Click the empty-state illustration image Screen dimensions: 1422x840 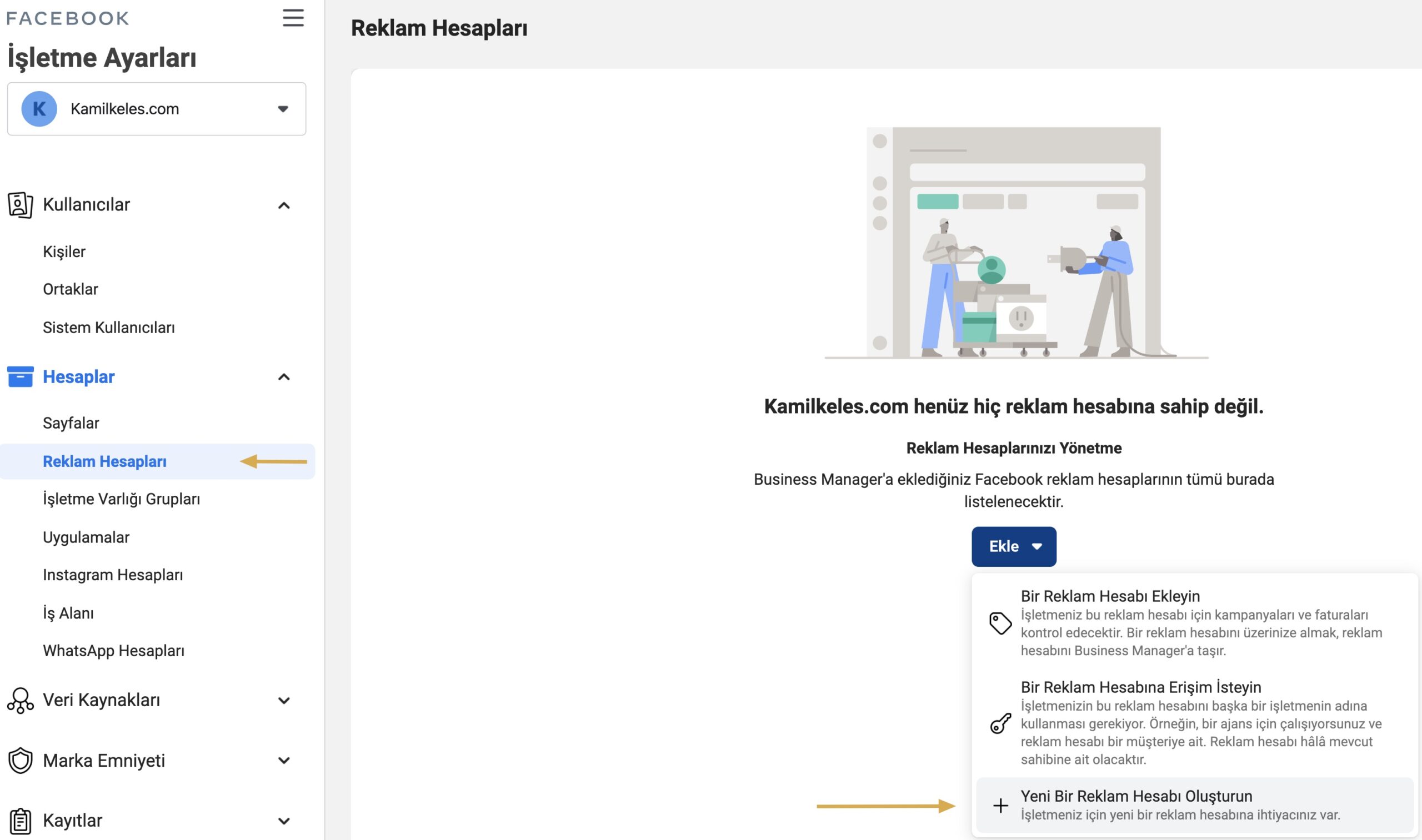tap(1015, 243)
